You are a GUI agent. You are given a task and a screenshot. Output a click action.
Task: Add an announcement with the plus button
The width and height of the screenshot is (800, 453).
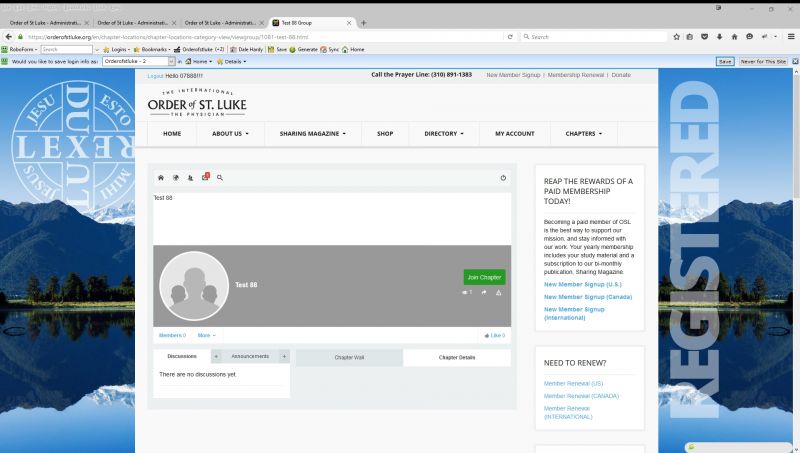pyautogui.click(x=284, y=356)
